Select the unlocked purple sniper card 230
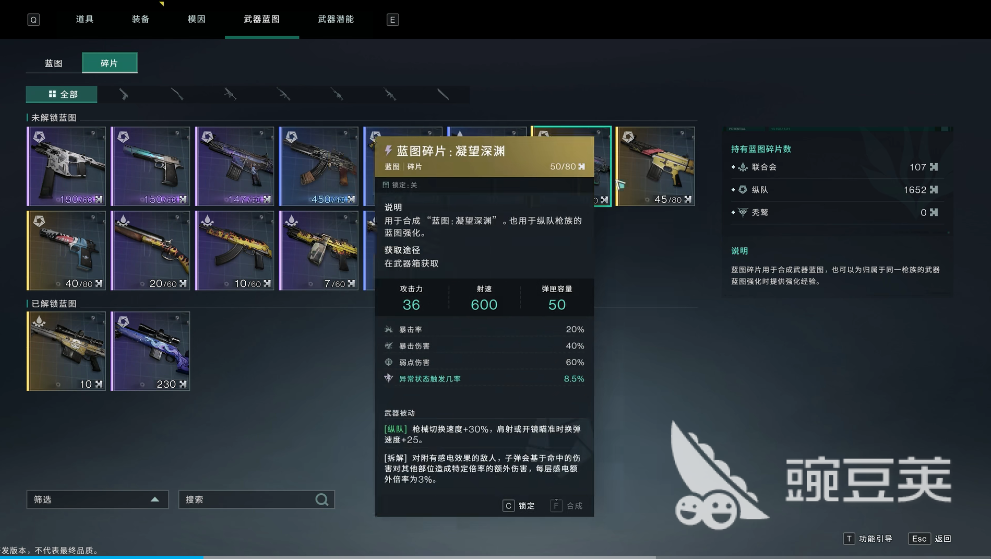991x560 pixels. click(150, 351)
